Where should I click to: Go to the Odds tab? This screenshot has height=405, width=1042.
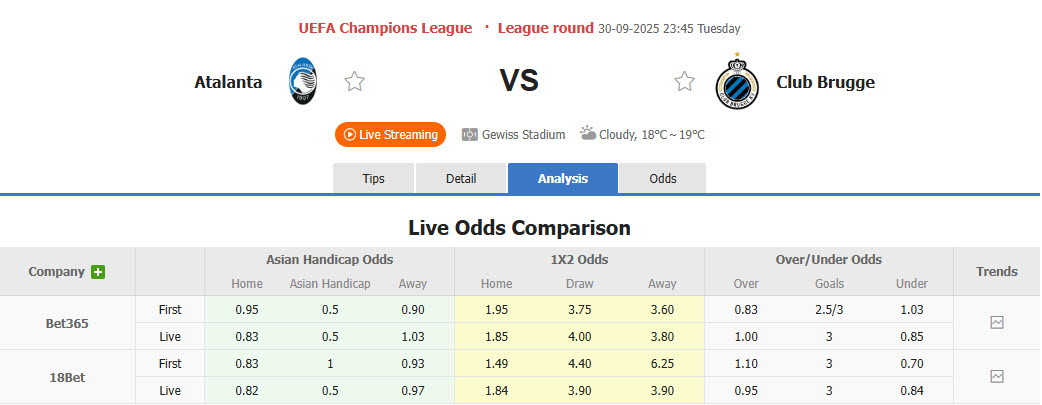click(663, 179)
